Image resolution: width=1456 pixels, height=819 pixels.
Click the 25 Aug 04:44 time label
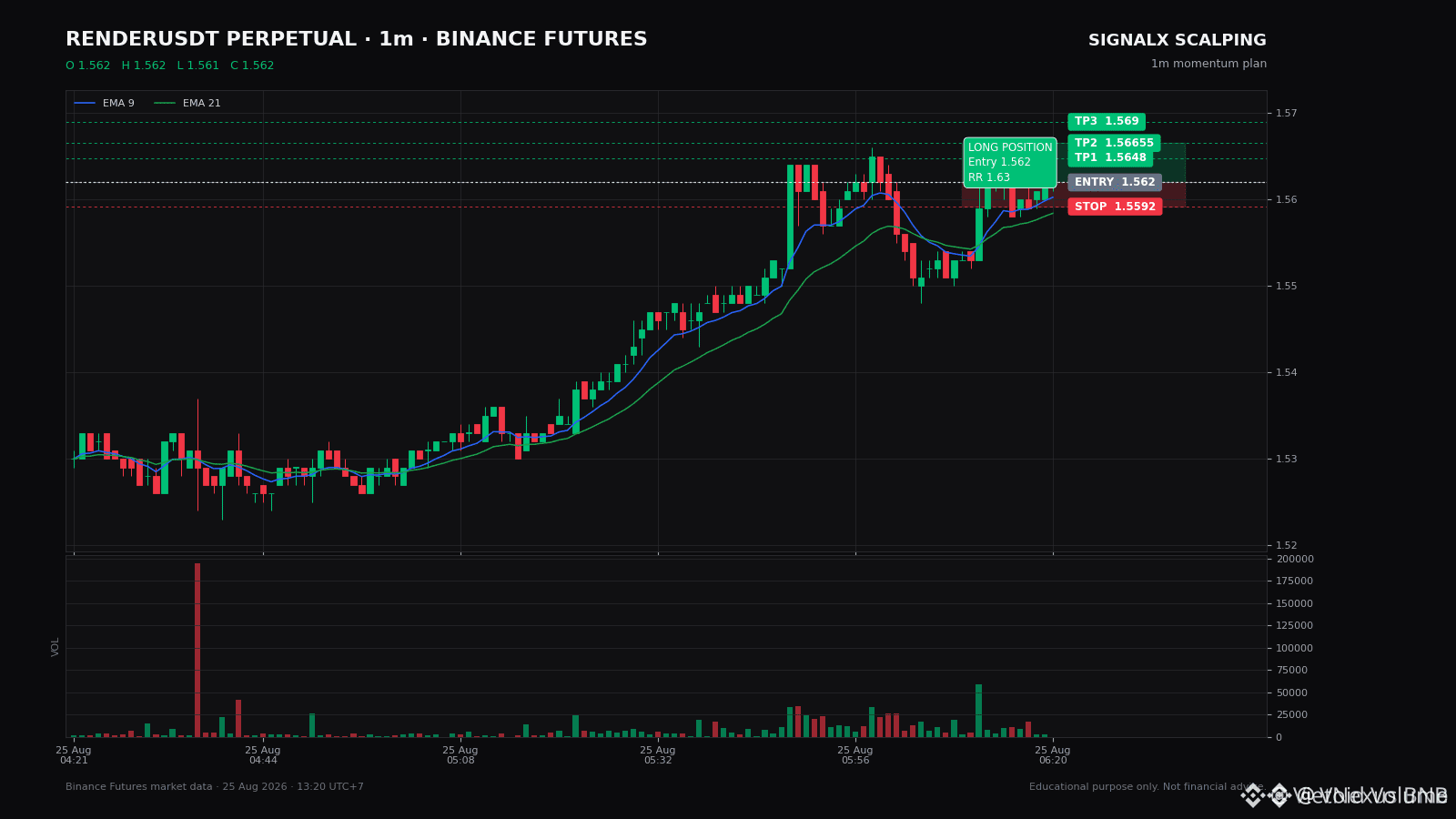point(263,755)
